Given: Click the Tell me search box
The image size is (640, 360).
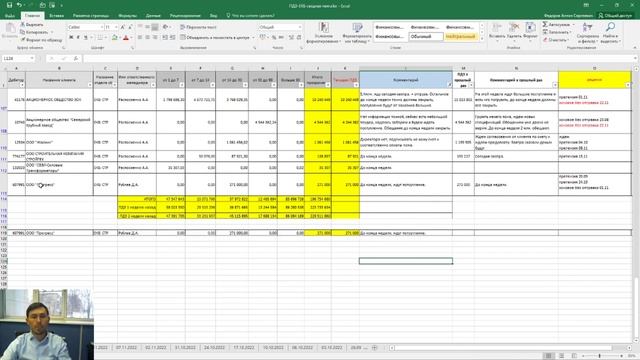Looking at the screenshot, I should [x=250, y=16].
